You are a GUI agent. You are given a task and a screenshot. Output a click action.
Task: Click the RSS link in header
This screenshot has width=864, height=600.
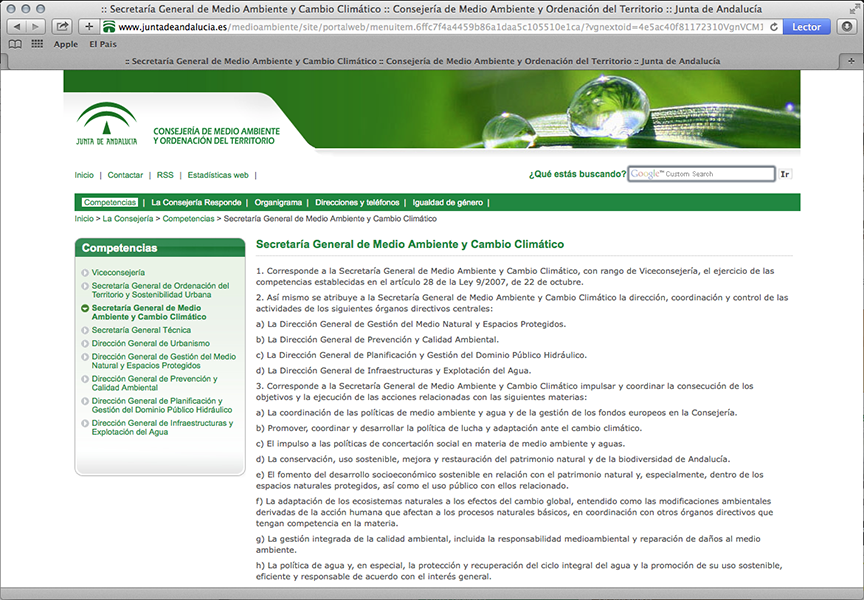pyautogui.click(x=165, y=175)
